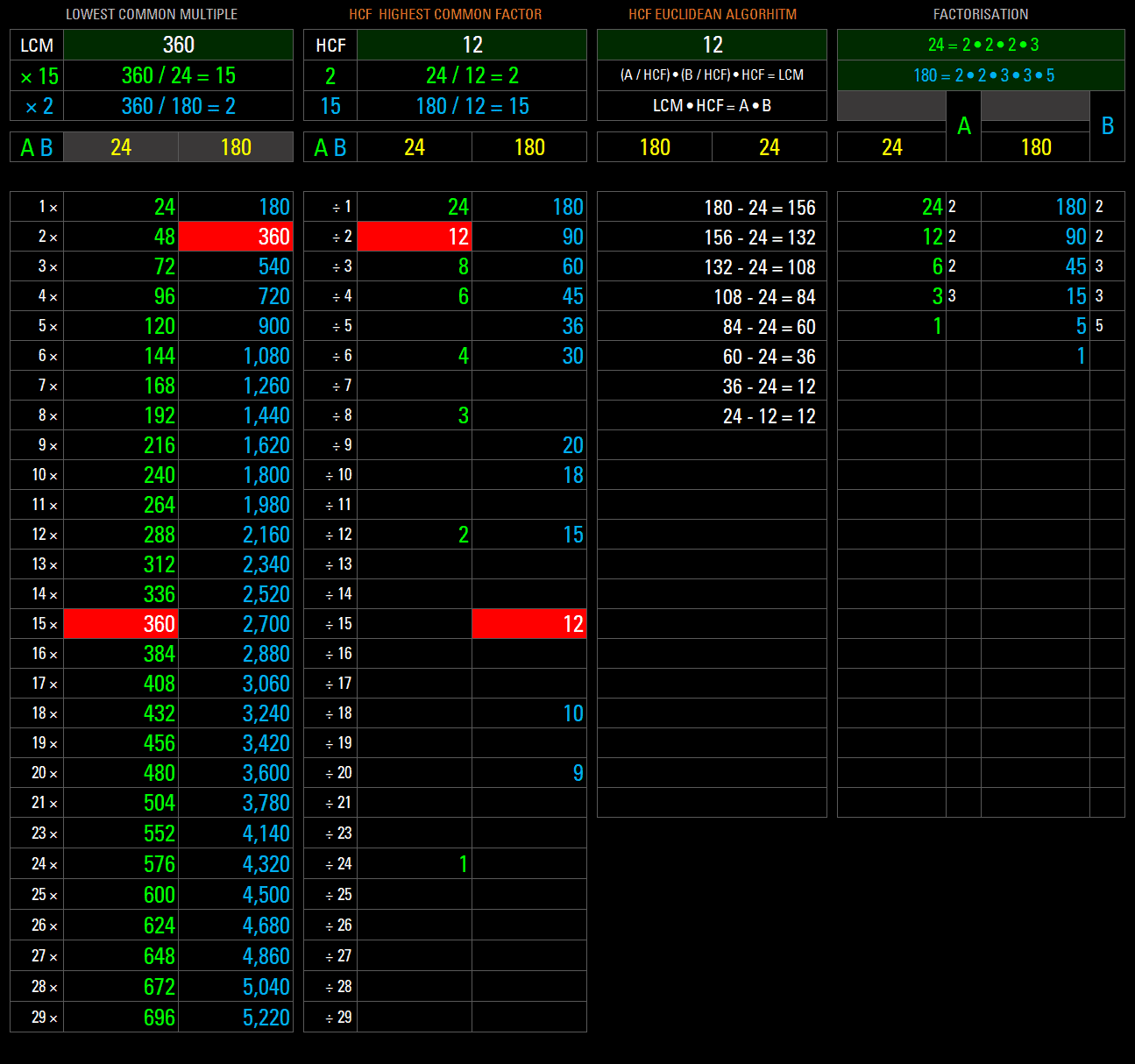Click factorisation text '24 = 2 • 2 • 2 • 3'
The image size is (1135, 1064).
coord(983,45)
